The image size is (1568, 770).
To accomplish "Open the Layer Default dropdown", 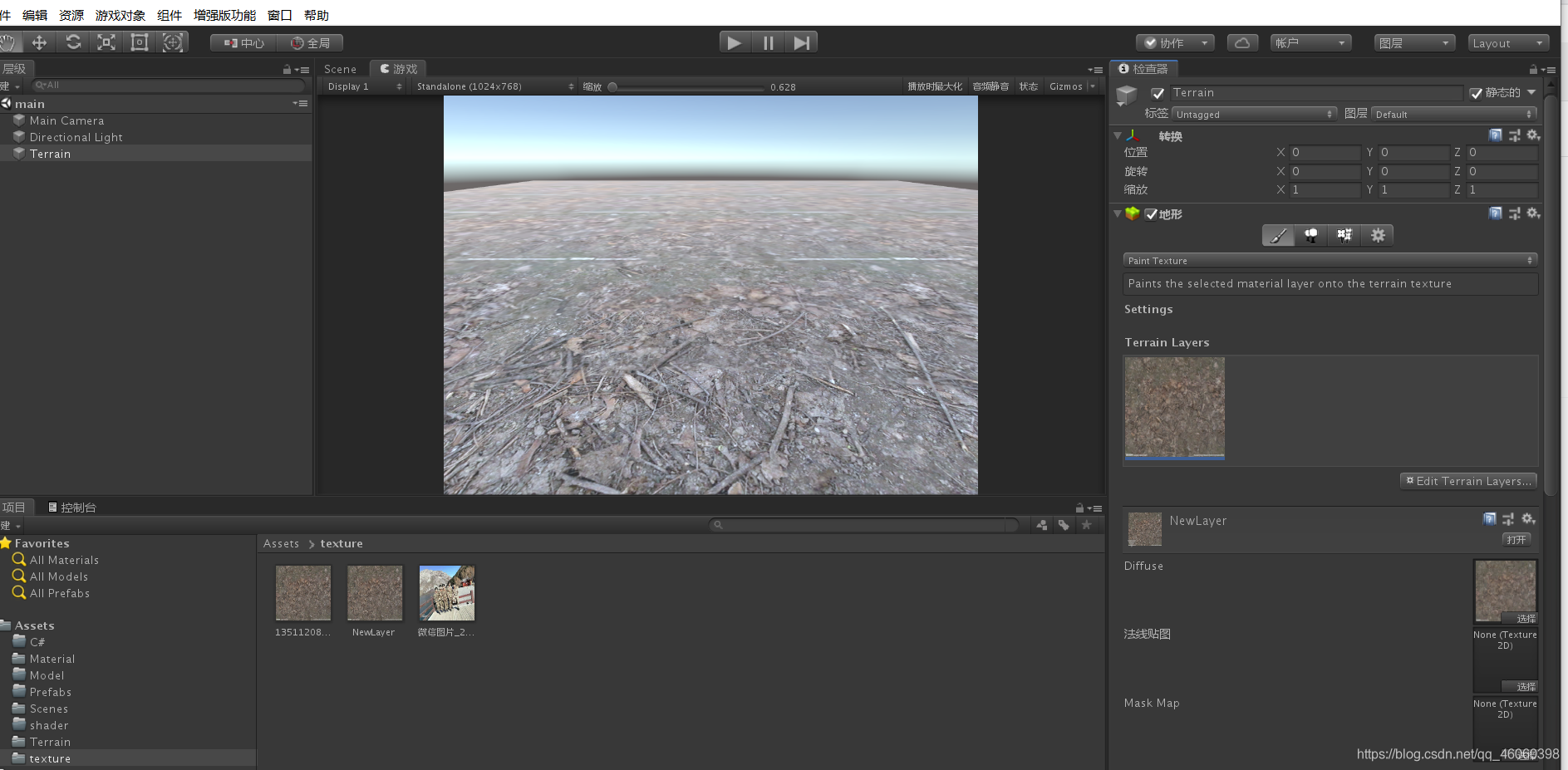I will click(x=1454, y=114).
